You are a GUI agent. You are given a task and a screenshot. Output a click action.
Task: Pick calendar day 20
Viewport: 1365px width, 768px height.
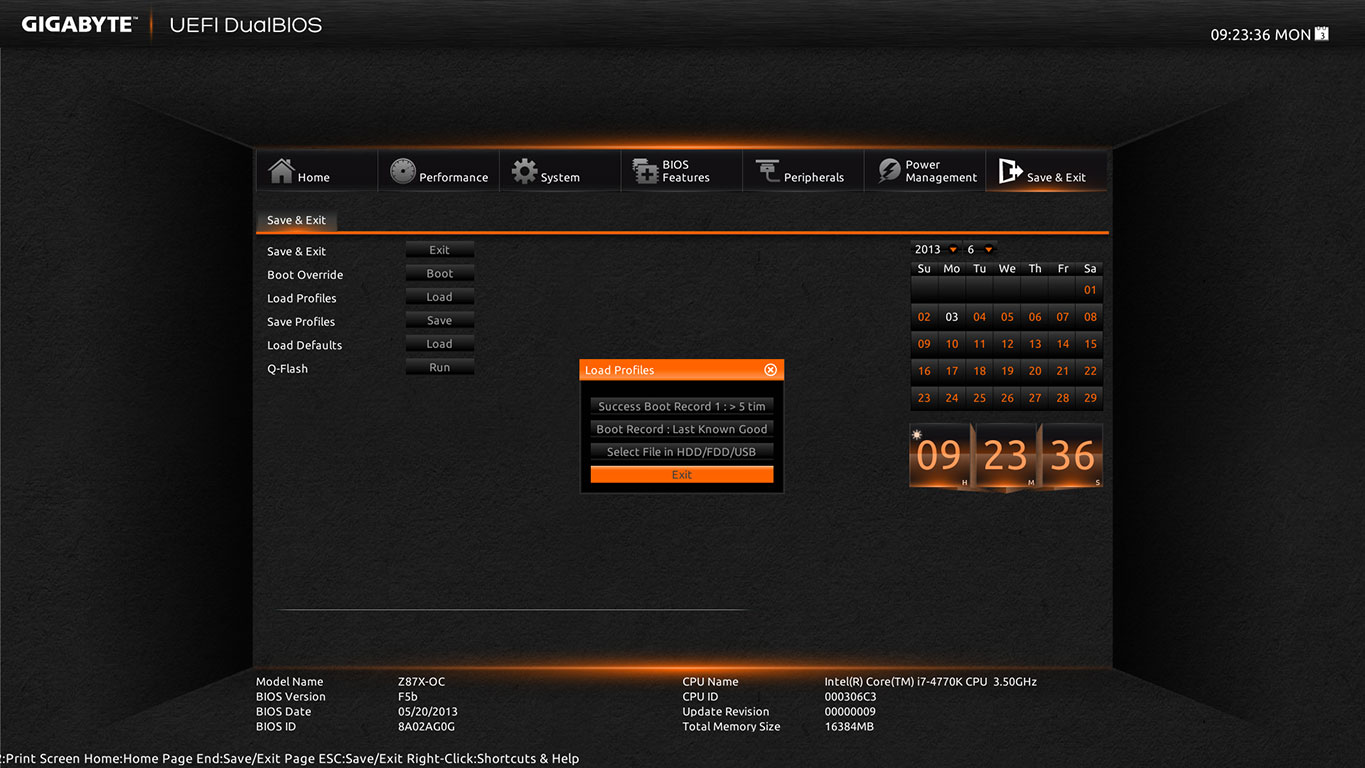coord(1035,371)
